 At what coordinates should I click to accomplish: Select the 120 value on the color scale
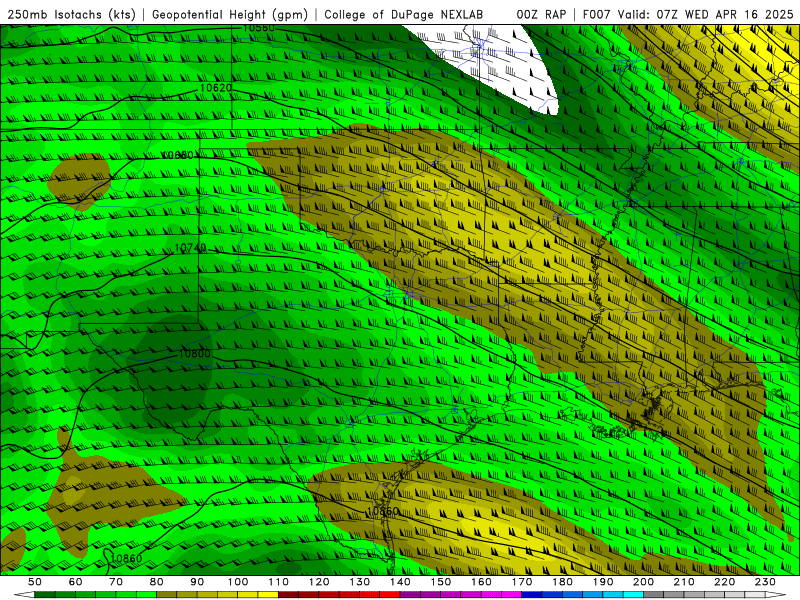click(x=319, y=582)
